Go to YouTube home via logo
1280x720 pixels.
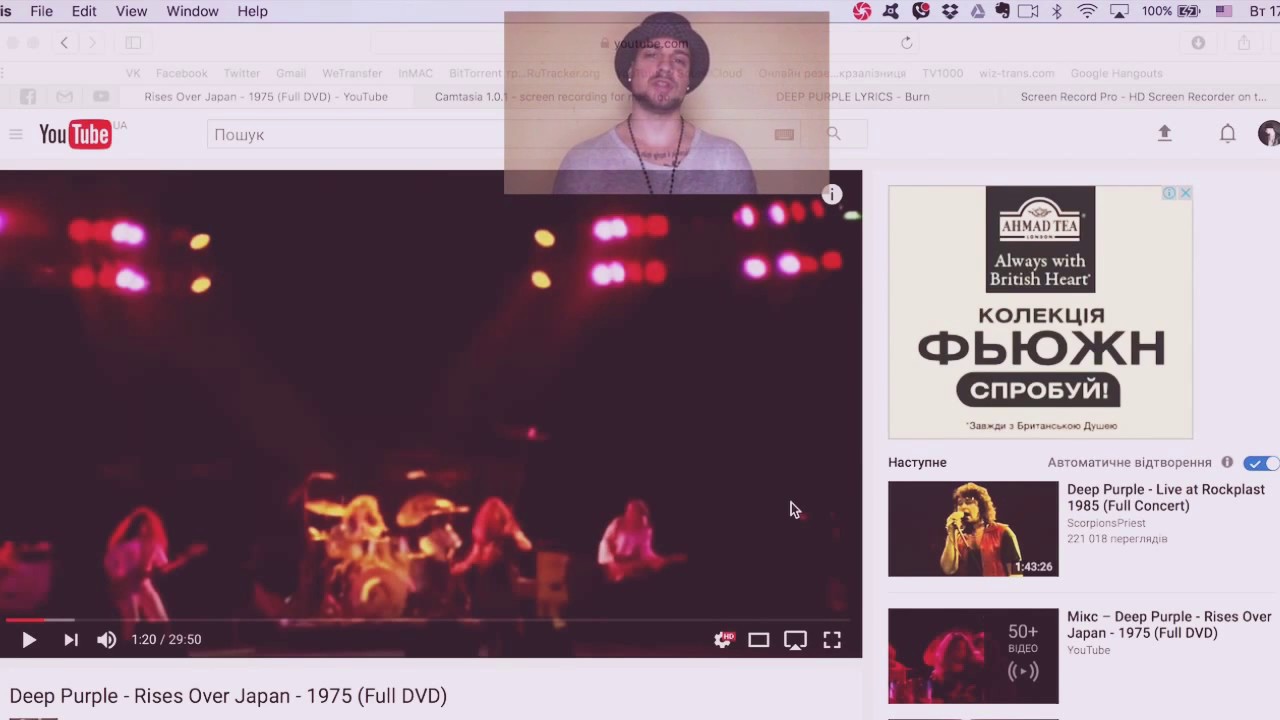tap(75, 134)
